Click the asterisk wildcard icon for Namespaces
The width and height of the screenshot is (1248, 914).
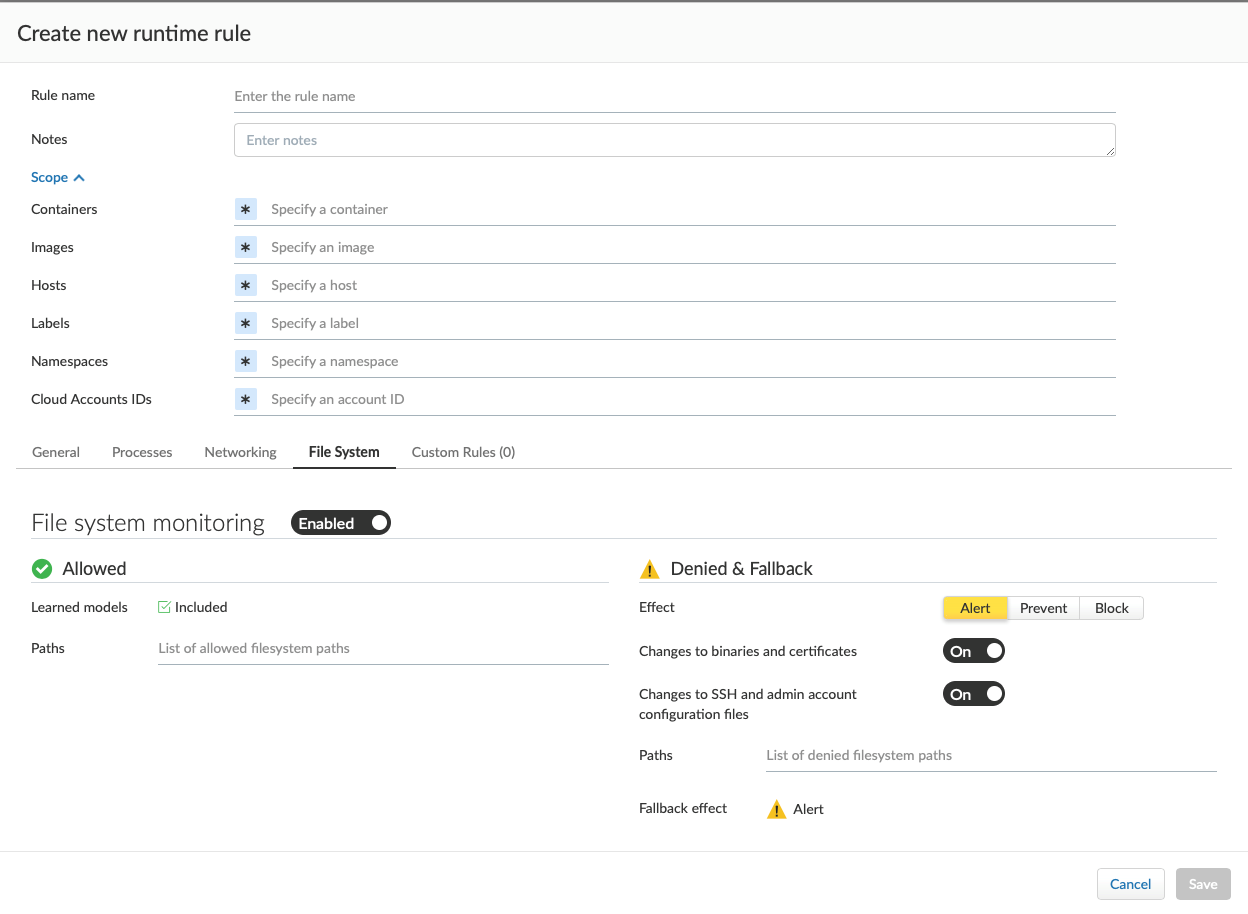click(x=246, y=361)
